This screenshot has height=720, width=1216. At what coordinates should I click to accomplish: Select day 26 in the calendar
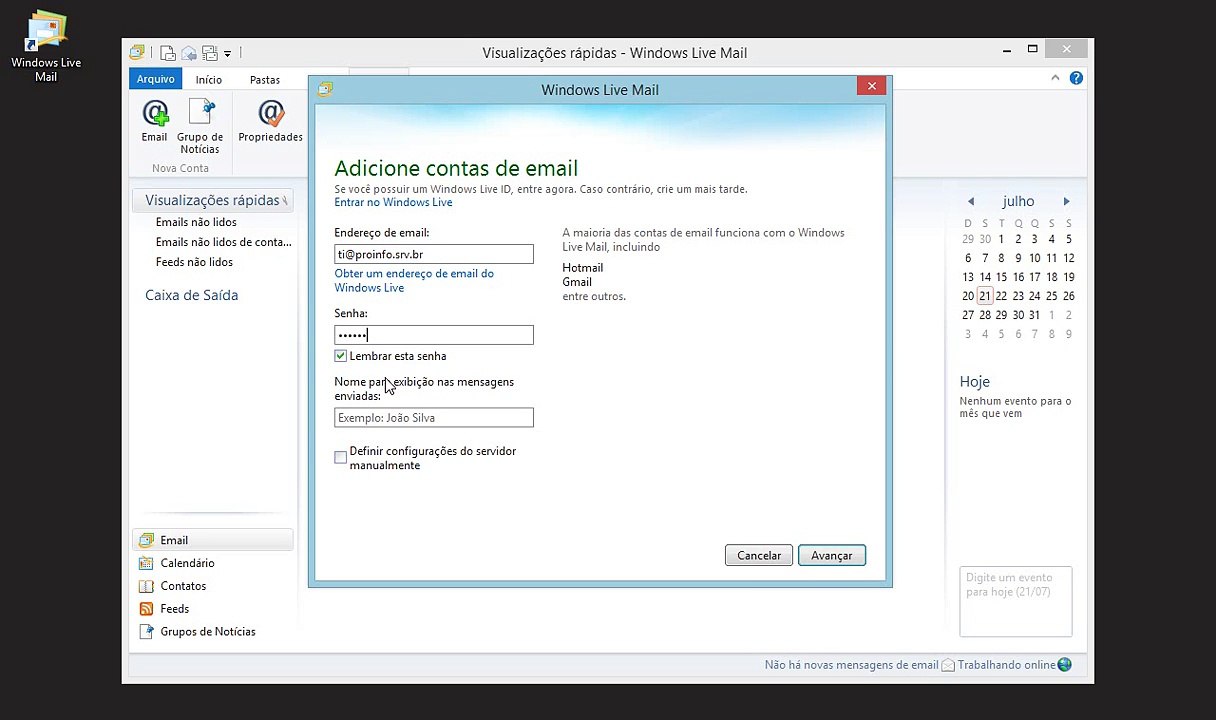point(1068,296)
